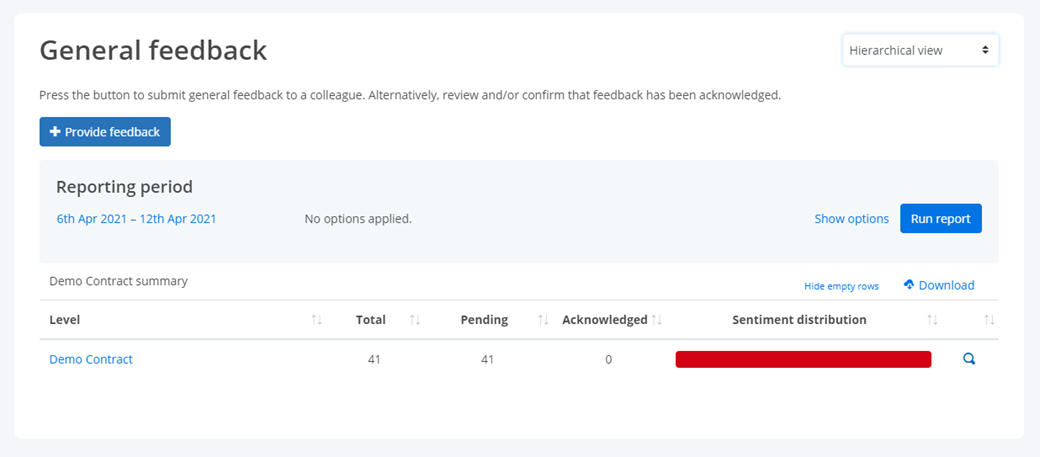The image size is (1040, 457).
Task: Click the plus icon on Provide feedback
Action: (x=56, y=131)
